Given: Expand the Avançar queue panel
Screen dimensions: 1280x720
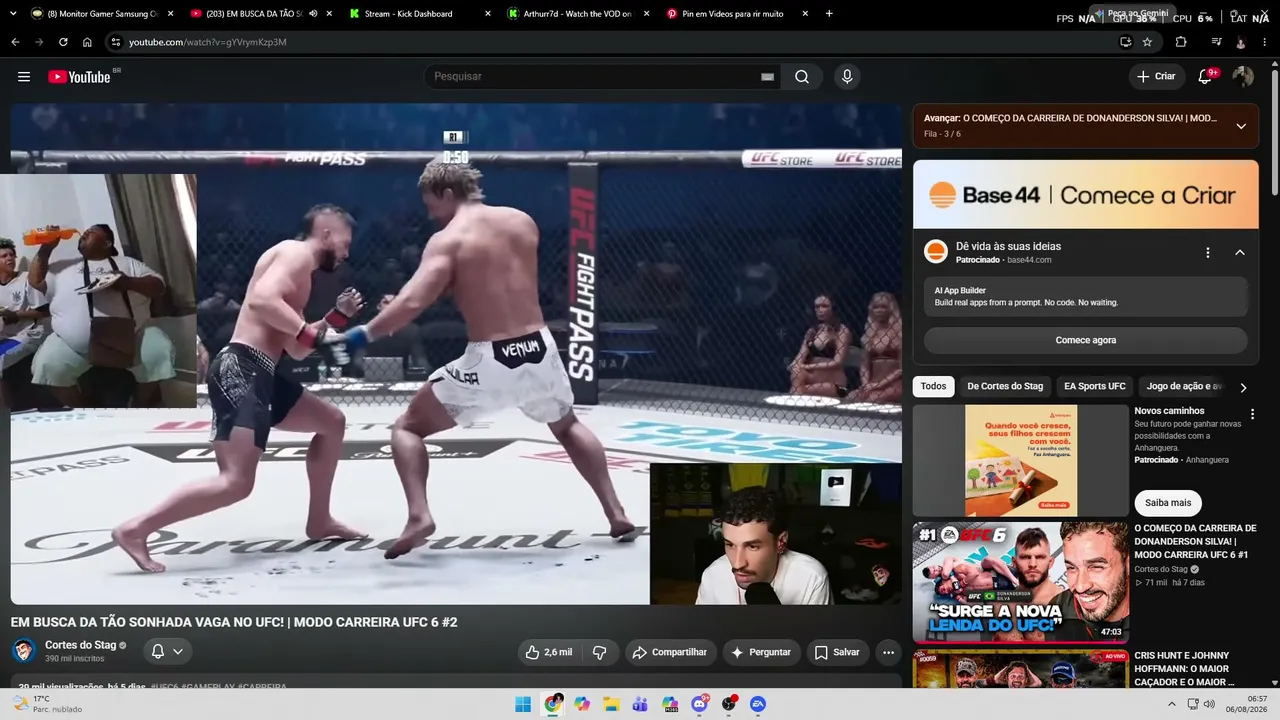Looking at the screenshot, I should 1241,126.
